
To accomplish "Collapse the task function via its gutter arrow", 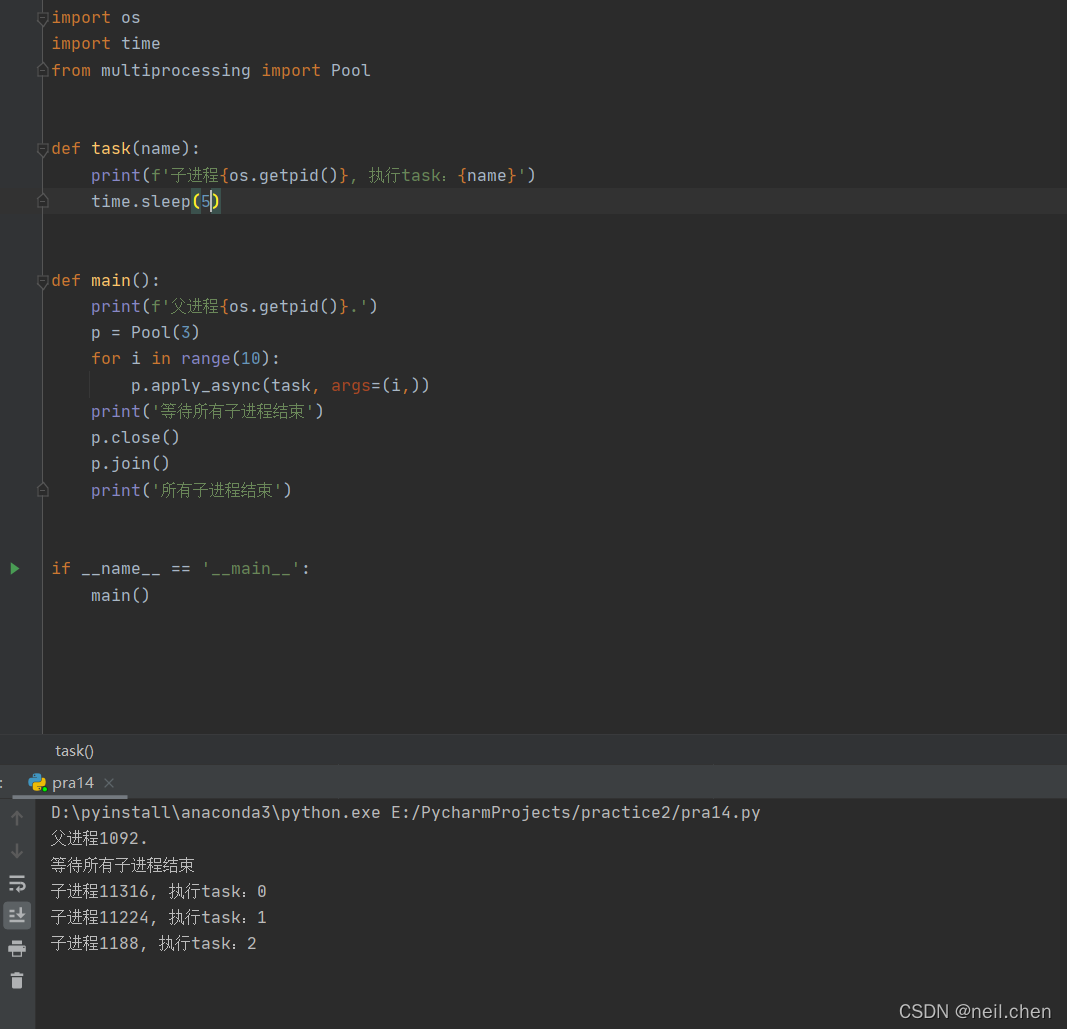I will [x=42, y=148].
